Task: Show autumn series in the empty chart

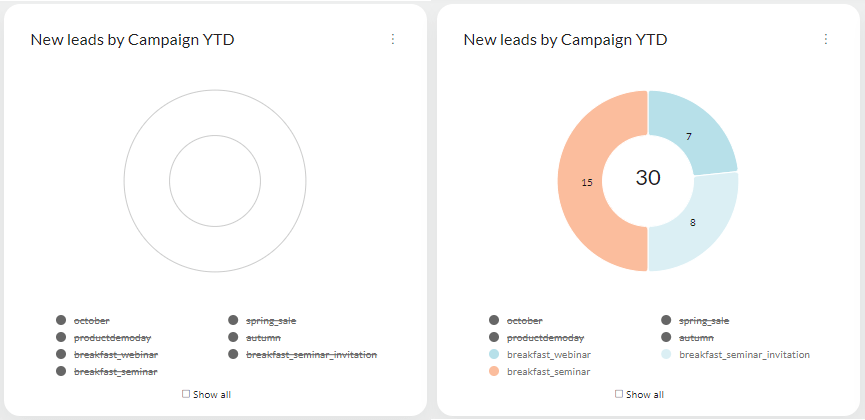Action: coord(263,337)
